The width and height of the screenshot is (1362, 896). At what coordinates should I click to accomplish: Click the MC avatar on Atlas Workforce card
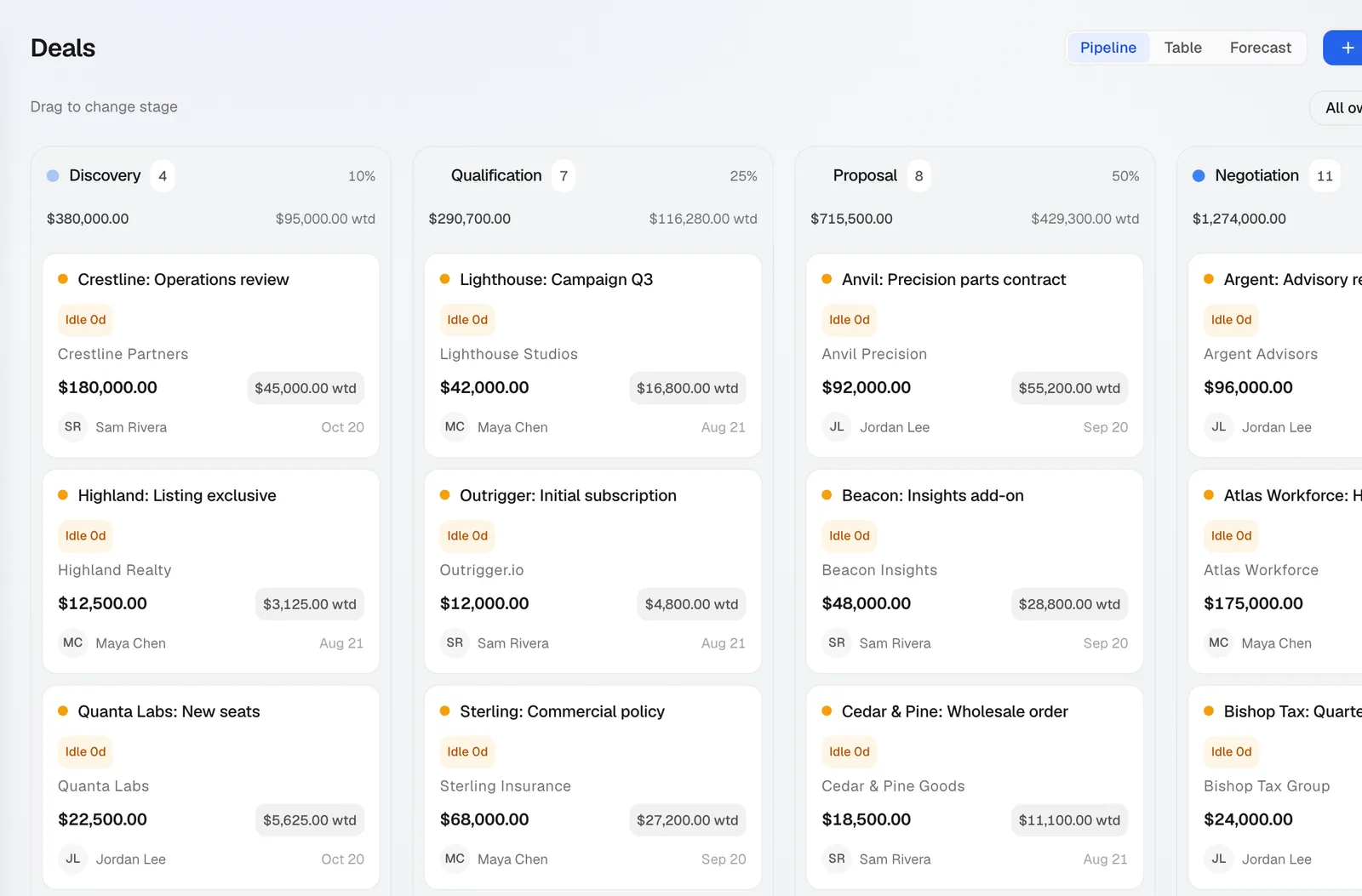point(1219,643)
